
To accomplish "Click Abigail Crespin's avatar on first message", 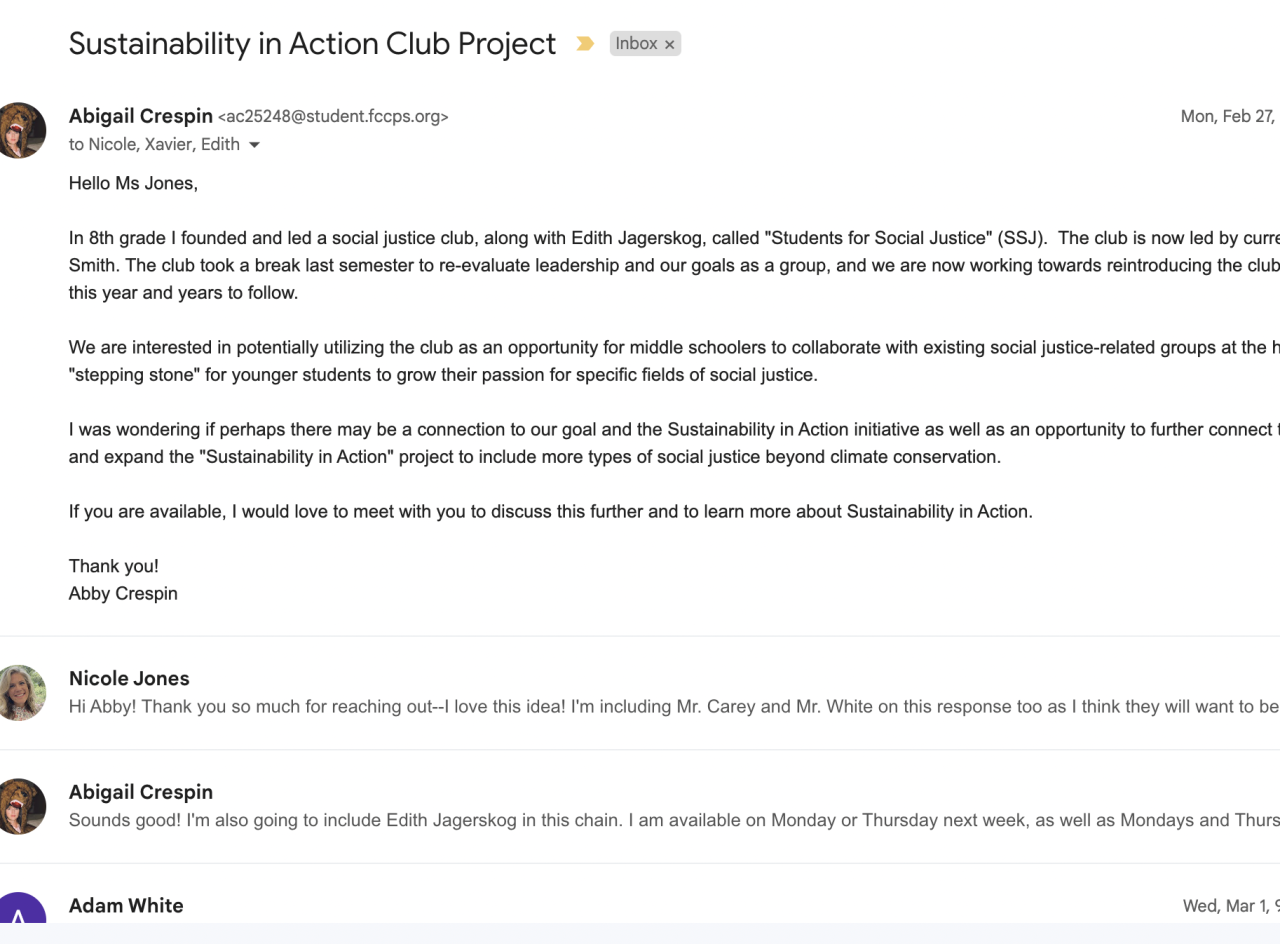I will [x=20, y=130].
